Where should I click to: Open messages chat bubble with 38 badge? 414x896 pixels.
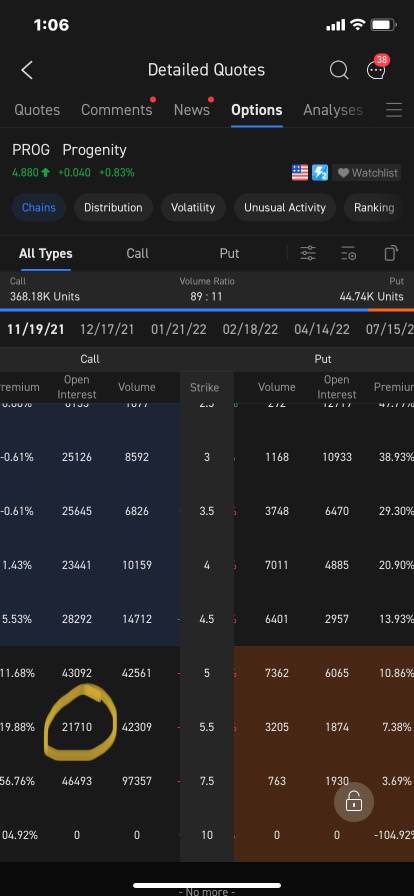coord(377,67)
